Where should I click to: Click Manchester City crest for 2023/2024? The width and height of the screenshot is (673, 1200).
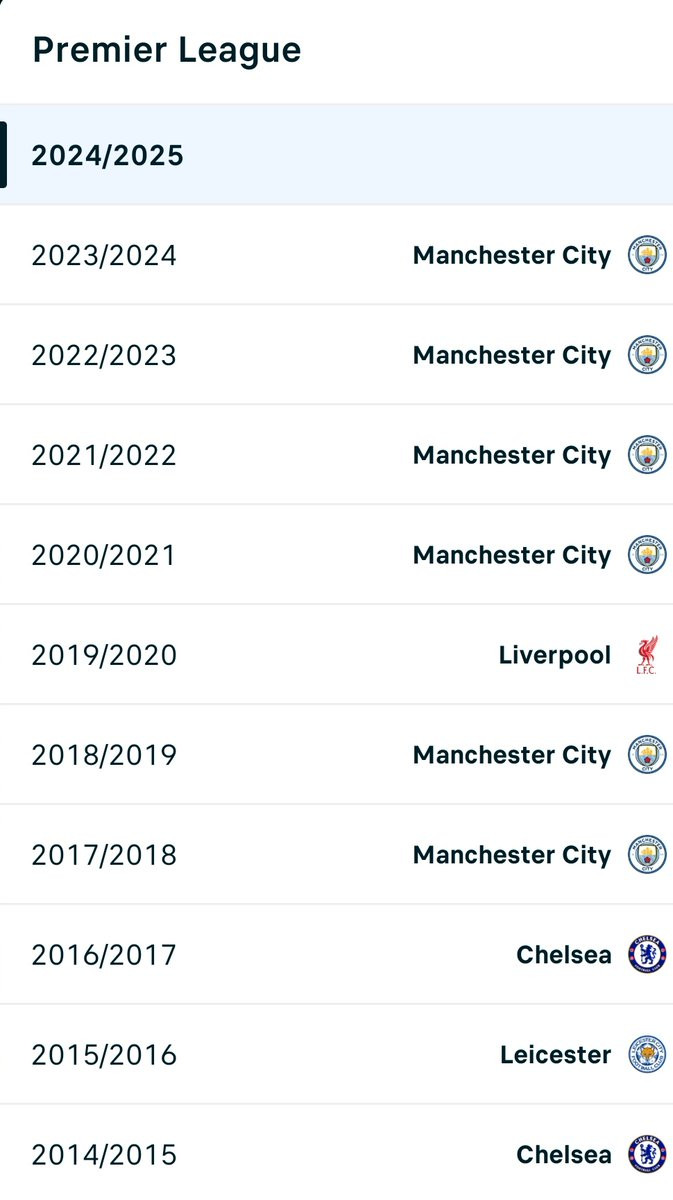647,255
